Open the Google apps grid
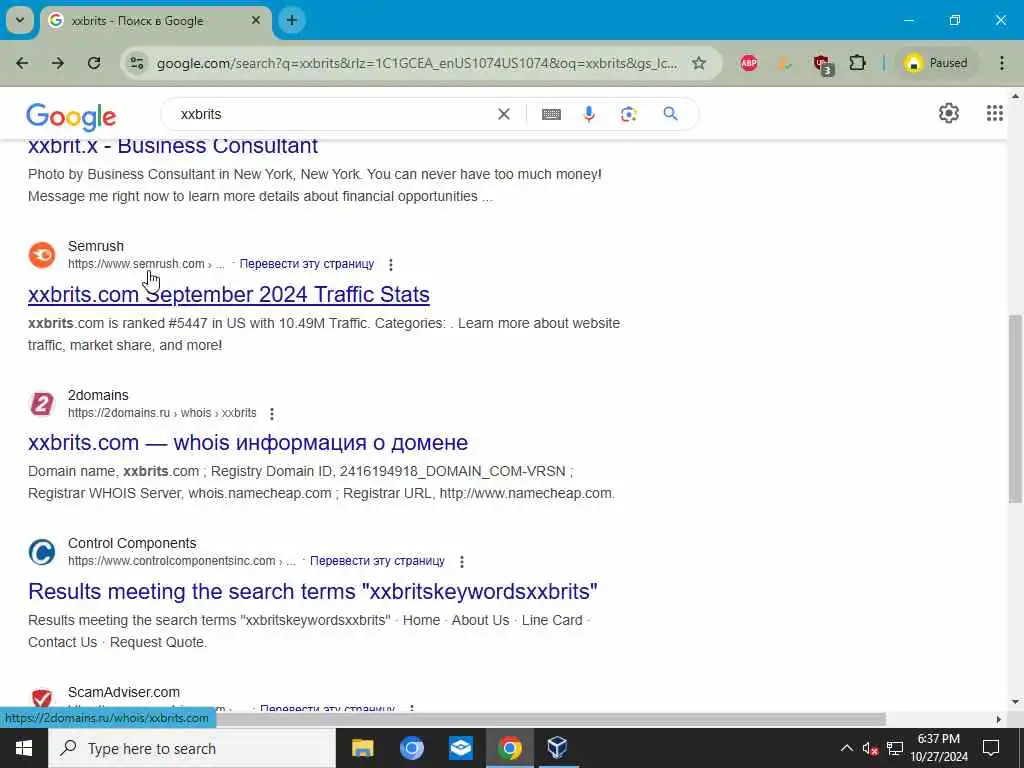 pos(995,113)
